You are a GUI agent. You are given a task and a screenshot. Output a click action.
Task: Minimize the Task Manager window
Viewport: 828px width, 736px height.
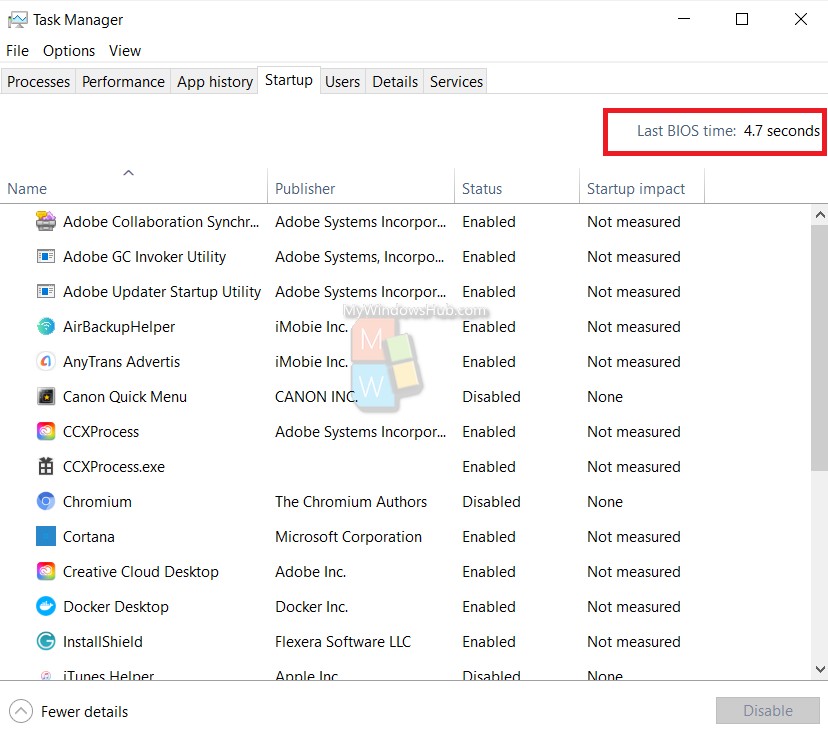point(684,20)
